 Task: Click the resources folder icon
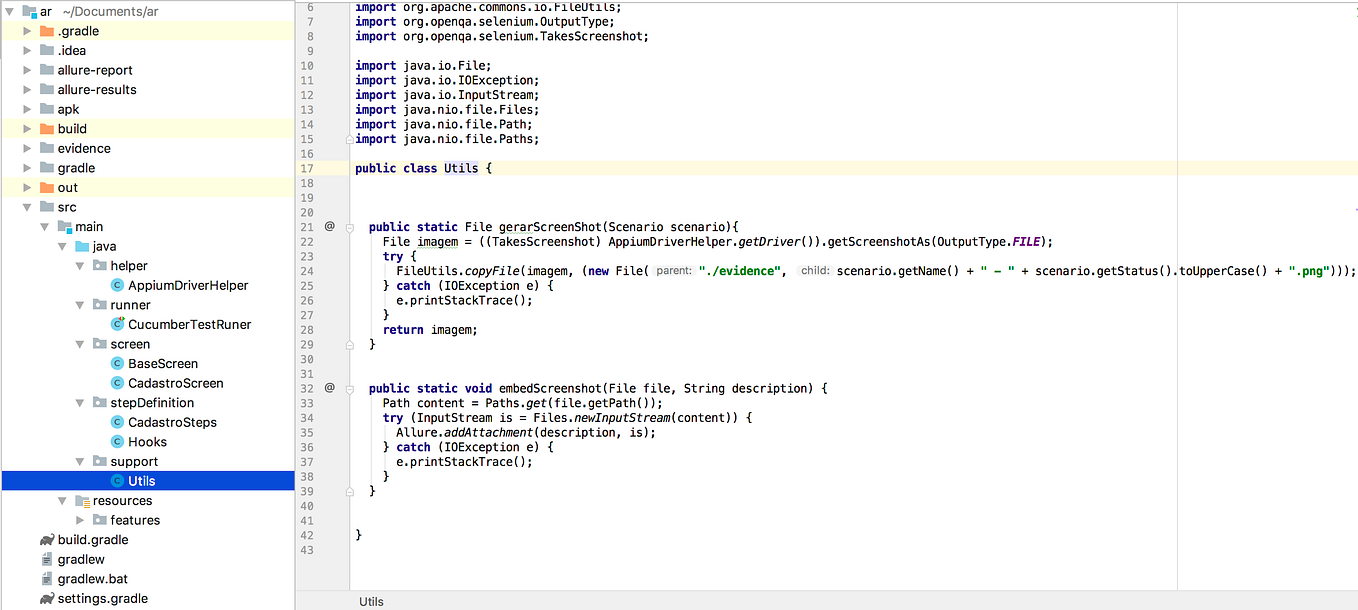(82, 501)
